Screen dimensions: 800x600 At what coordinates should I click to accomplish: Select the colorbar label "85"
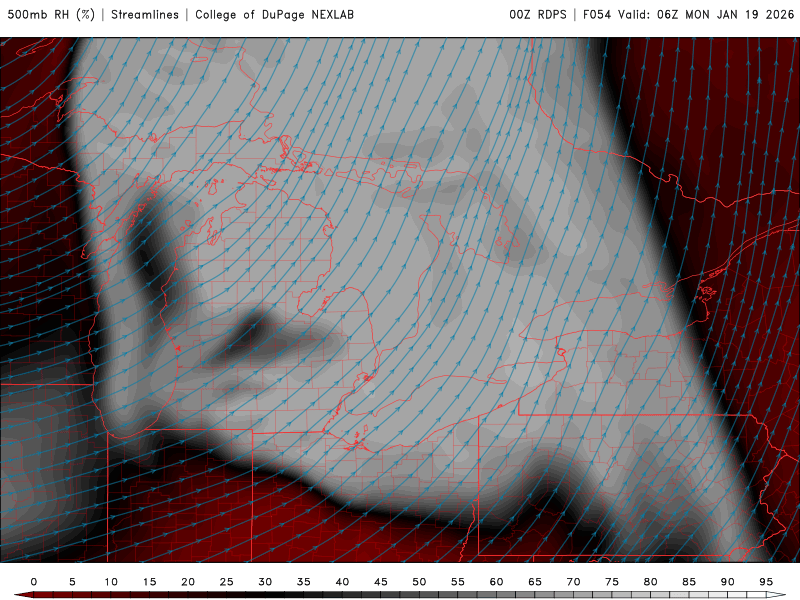pos(689,582)
